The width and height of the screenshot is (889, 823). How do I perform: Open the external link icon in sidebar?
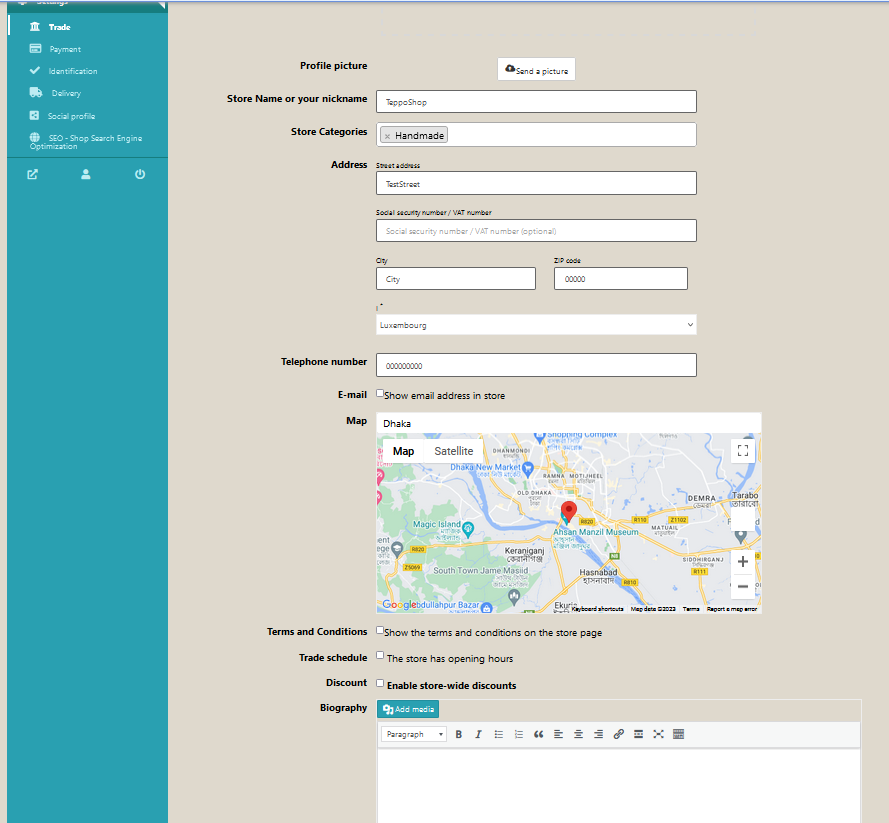click(33, 174)
